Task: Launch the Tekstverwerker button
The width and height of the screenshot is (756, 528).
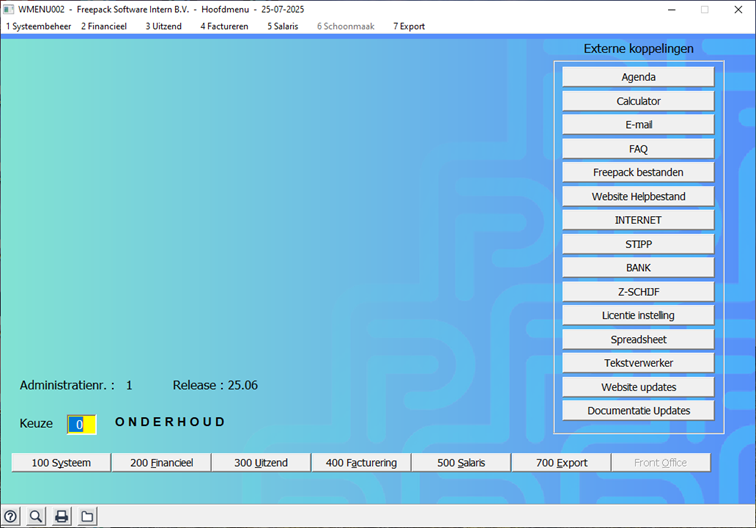Action: click(638, 364)
